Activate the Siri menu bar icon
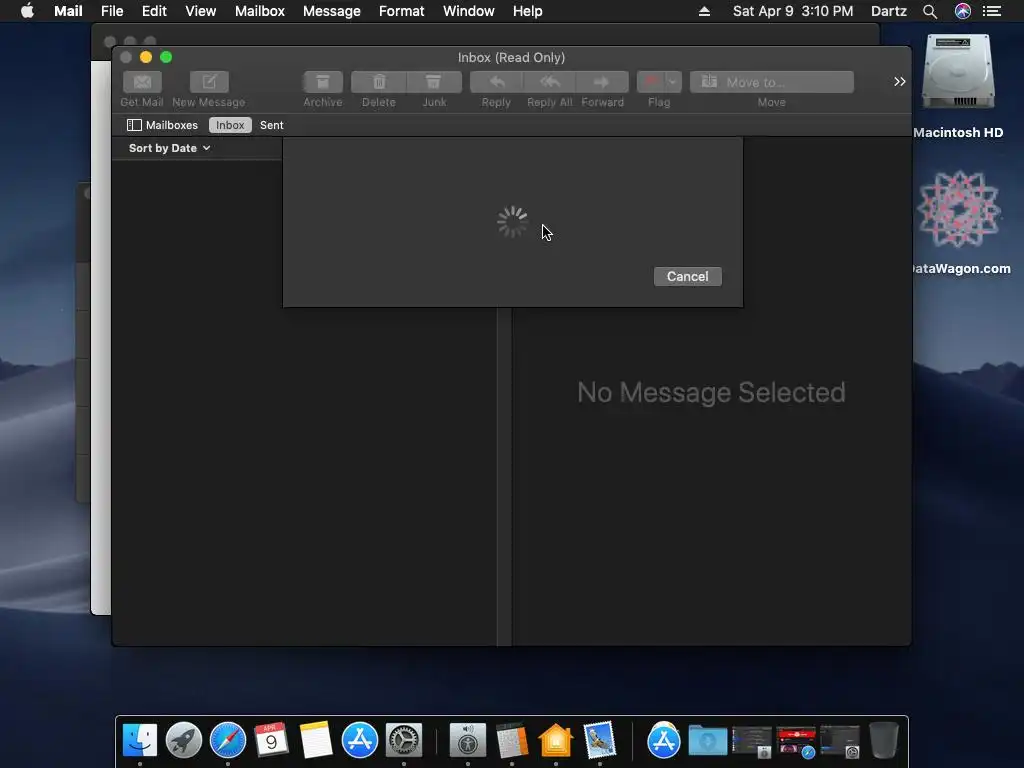The height and width of the screenshot is (768, 1024). (963, 11)
